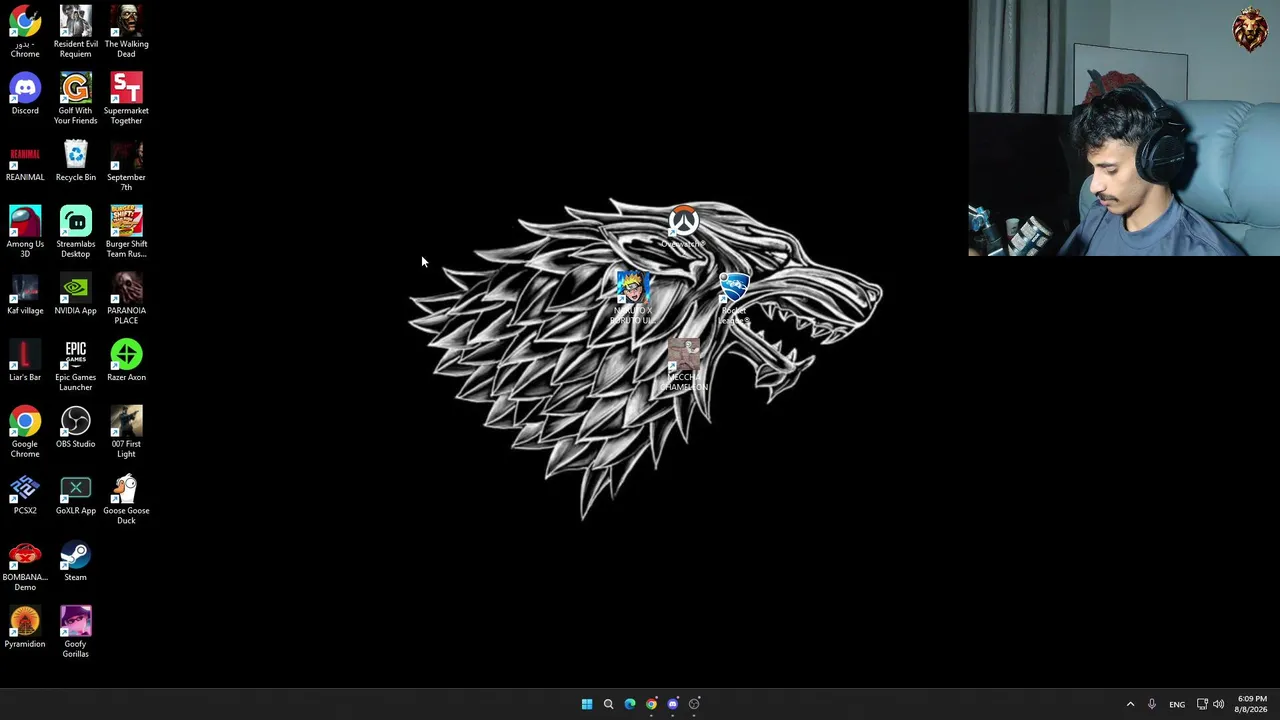Screen dimensions: 1280x720
Task: Switch to Discord on the taskbar
Action: (x=673, y=704)
